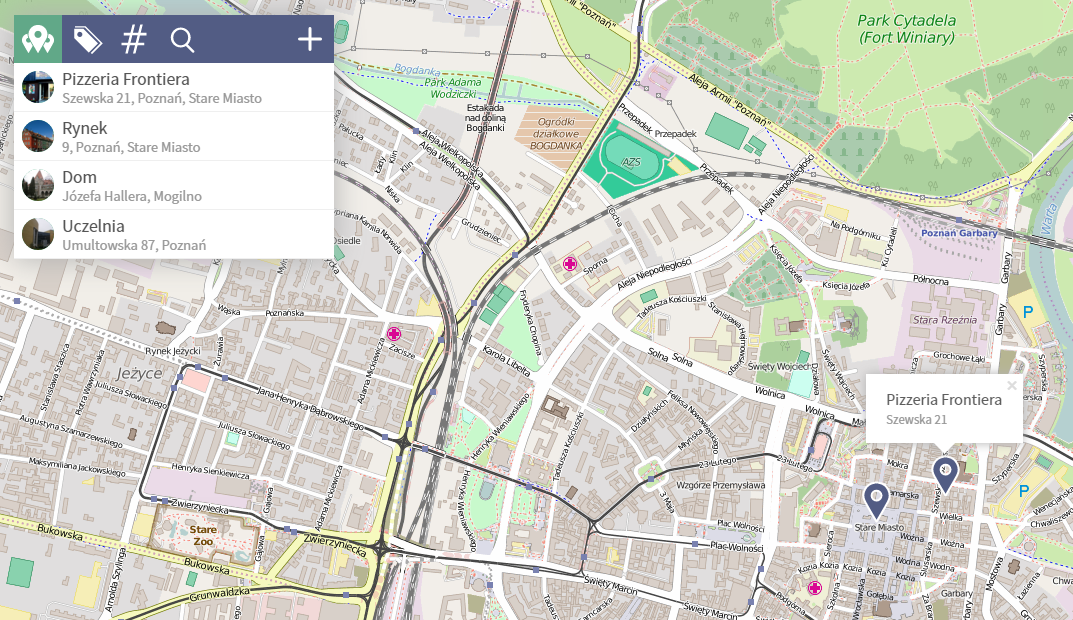This screenshot has width=1073, height=620.
Task: Select Pizzeria Frontiera in the list
Action: [x=174, y=88]
